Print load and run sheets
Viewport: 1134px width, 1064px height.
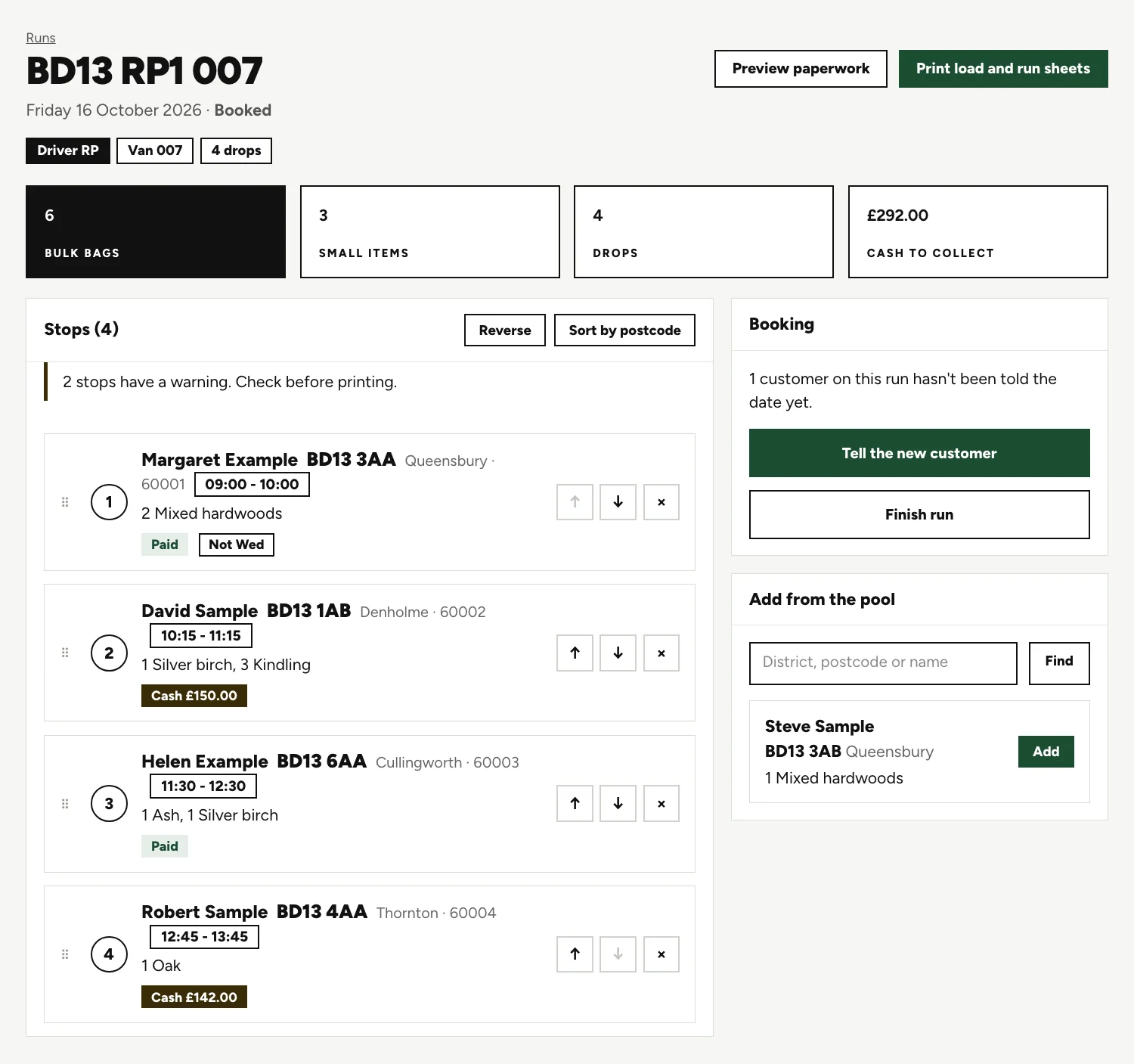1003,69
